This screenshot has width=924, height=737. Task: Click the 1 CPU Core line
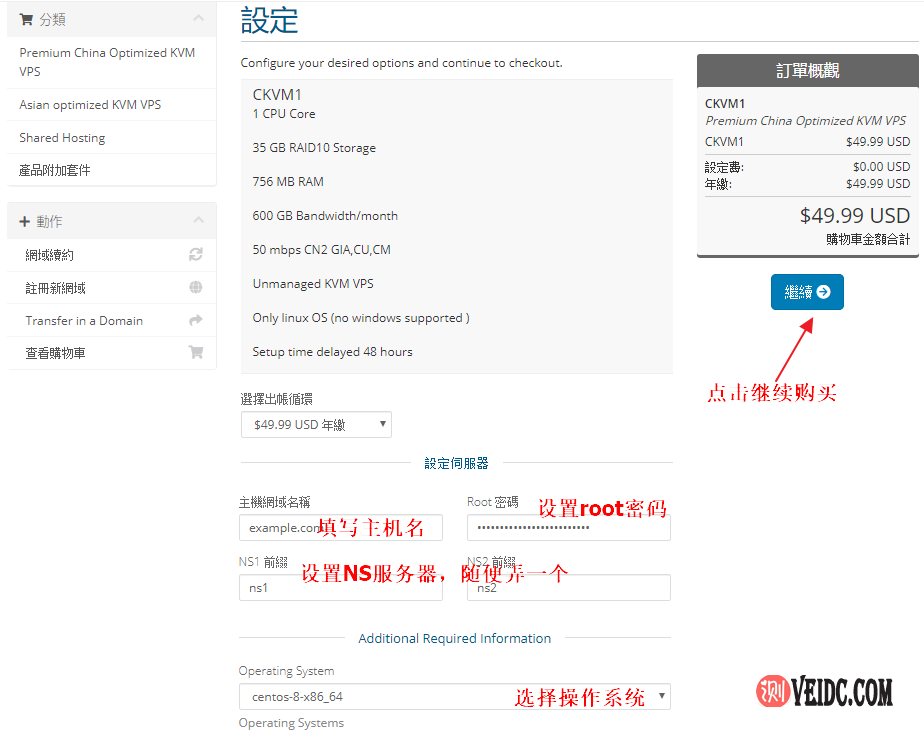pyautogui.click(x=284, y=114)
